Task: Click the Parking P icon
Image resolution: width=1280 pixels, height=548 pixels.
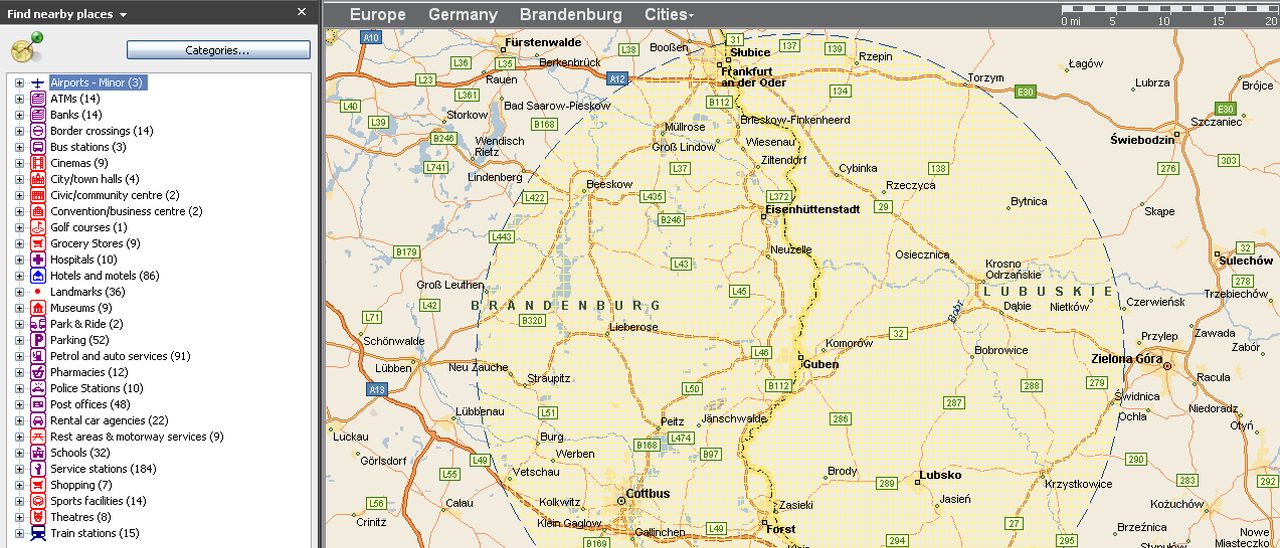Action: pos(38,340)
